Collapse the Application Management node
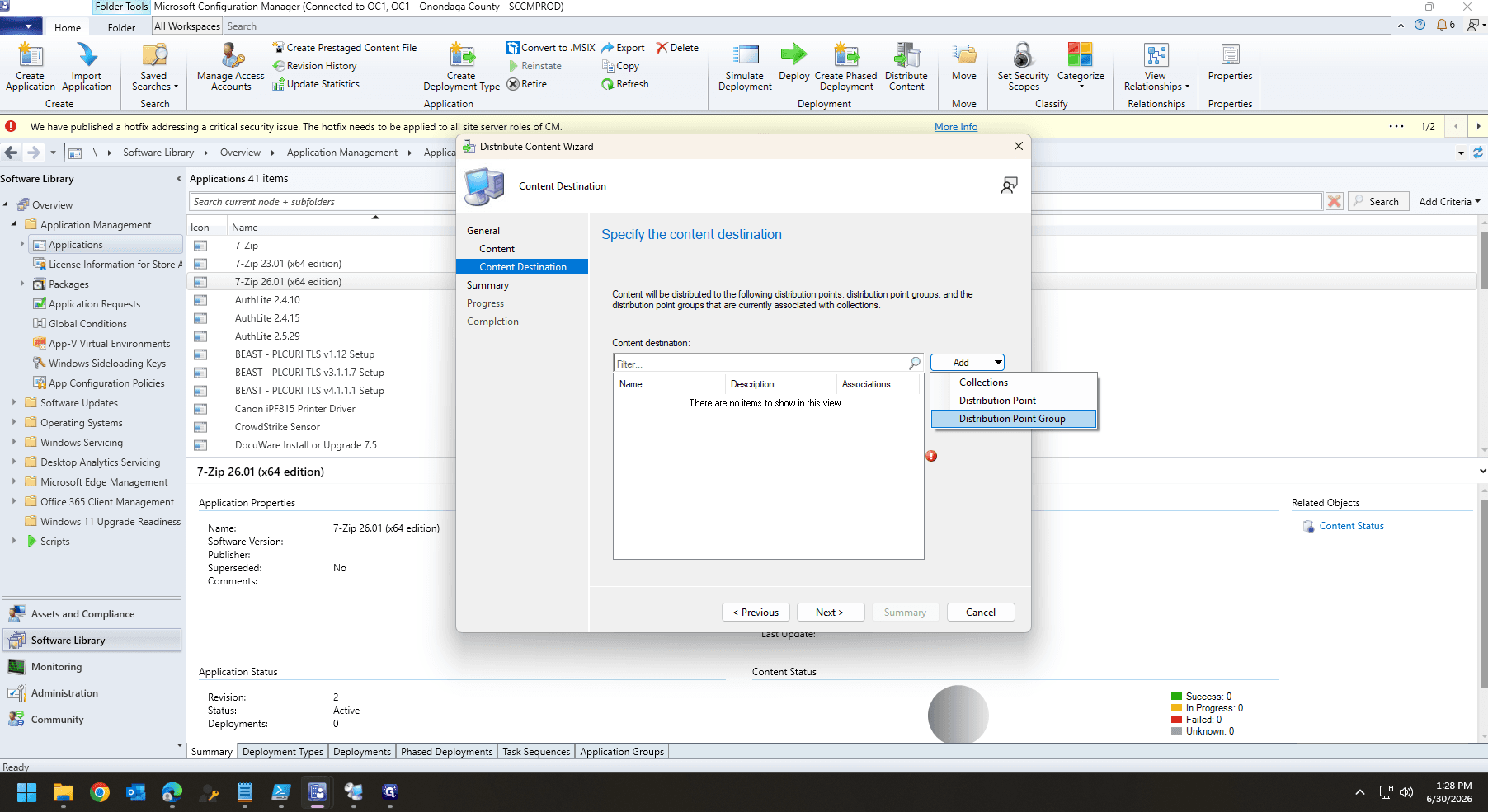Screen dimensions: 1488x812 click(14, 224)
